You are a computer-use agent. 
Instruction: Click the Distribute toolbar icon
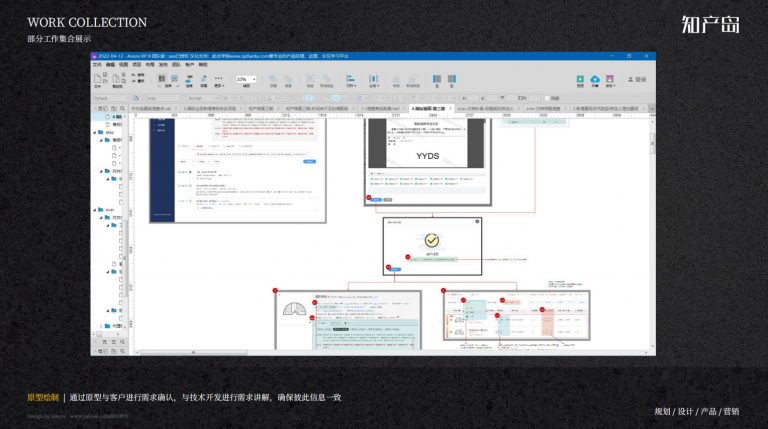coord(373,78)
